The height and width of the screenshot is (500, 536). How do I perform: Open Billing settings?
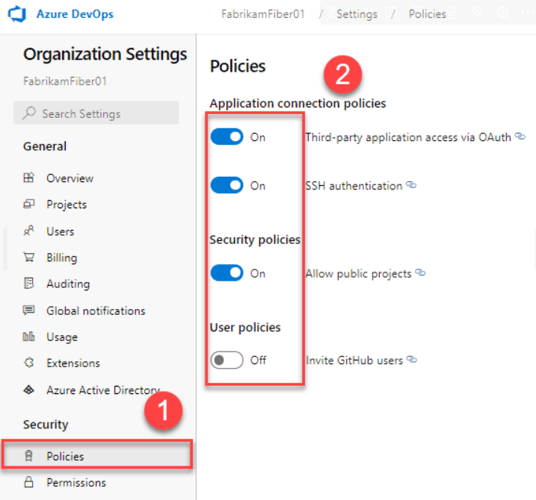click(x=62, y=258)
